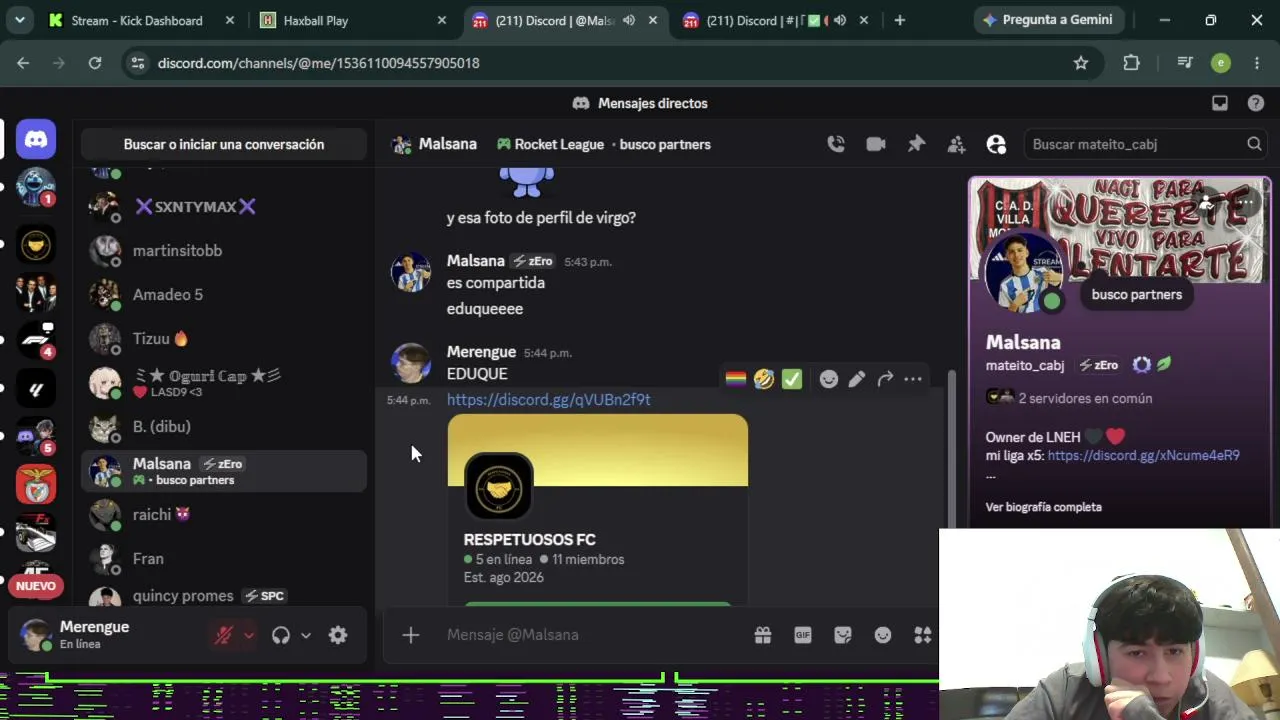Screen dimensions: 1280x720
Task: Open the GIF picker
Action: click(803, 635)
